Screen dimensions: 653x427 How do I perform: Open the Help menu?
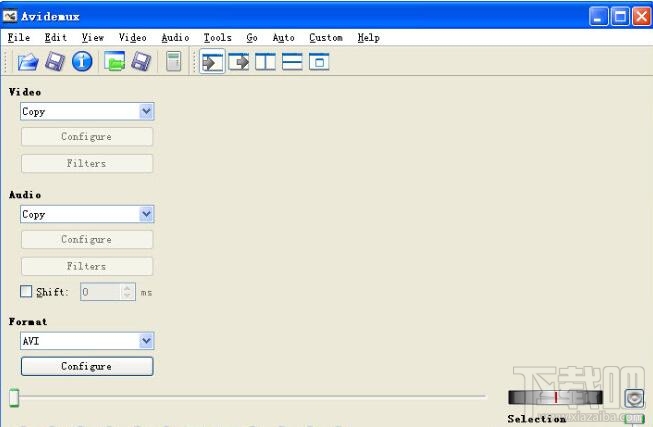pyautogui.click(x=369, y=37)
